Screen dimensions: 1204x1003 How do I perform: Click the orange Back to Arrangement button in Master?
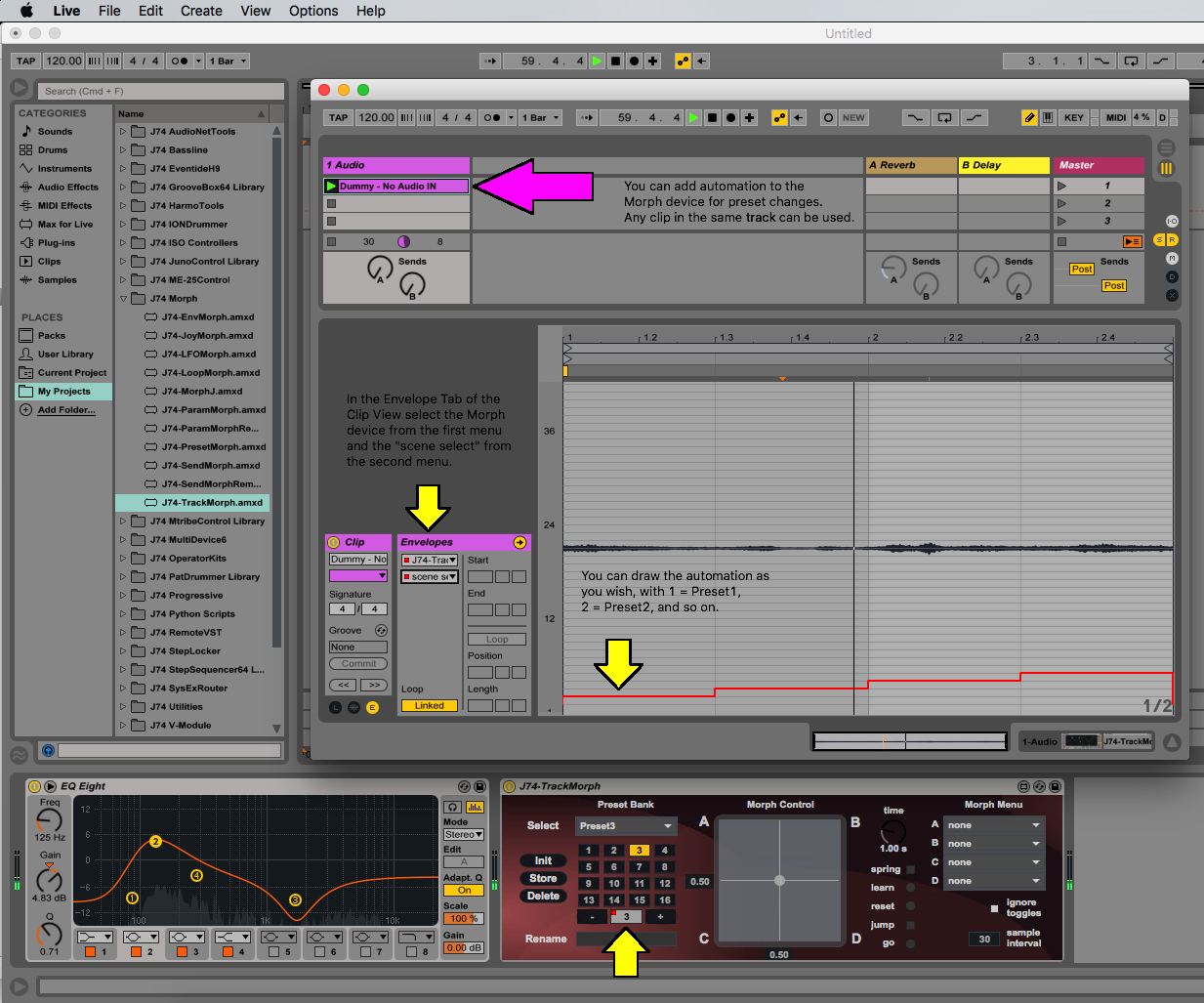1132,241
